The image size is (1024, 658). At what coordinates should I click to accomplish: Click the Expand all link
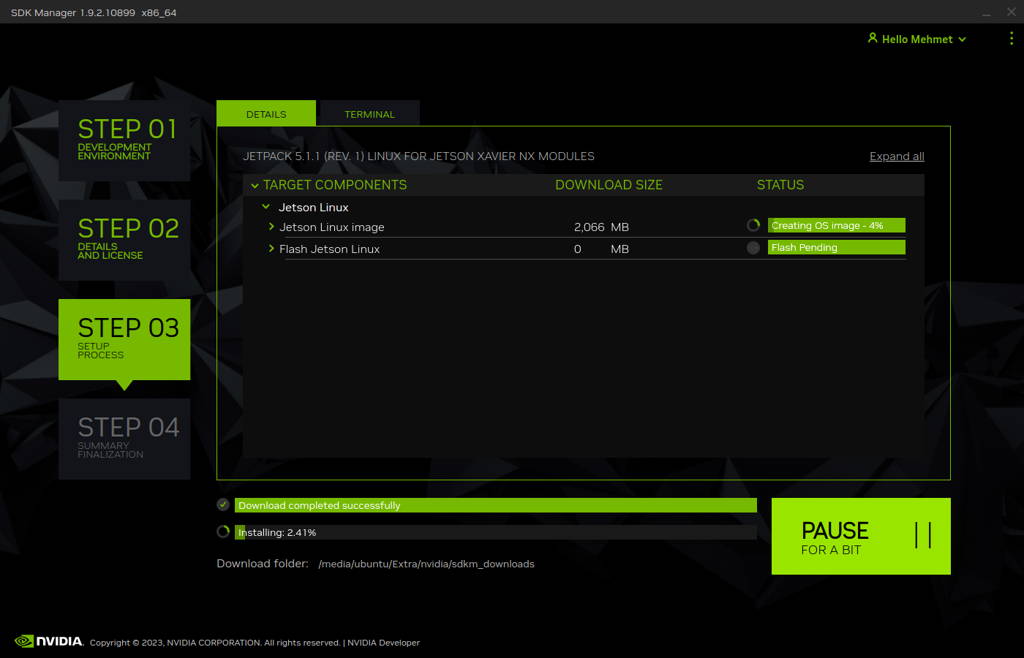point(896,156)
